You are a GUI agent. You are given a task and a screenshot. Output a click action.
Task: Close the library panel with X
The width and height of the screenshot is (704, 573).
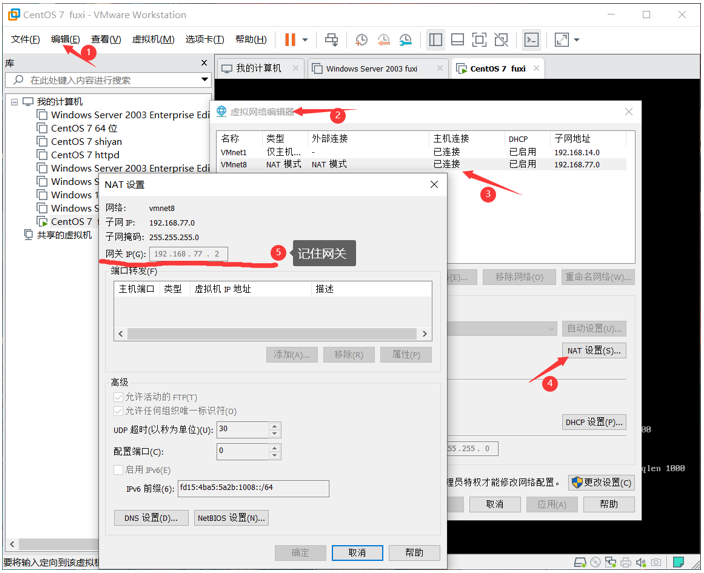[x=204, y=62]
